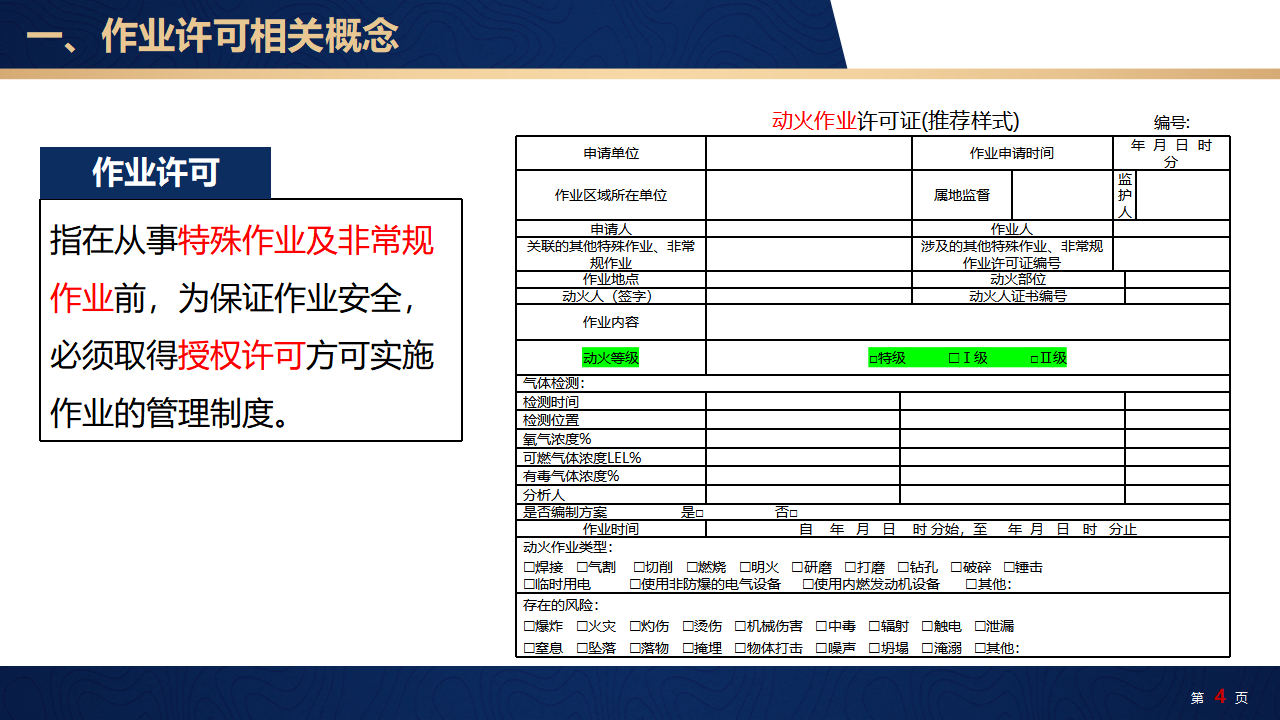Image resolution: width=1280 pixels, height=720 pixels.
Task: Click the 作业许可 heading box
Action: pos(155,173)
